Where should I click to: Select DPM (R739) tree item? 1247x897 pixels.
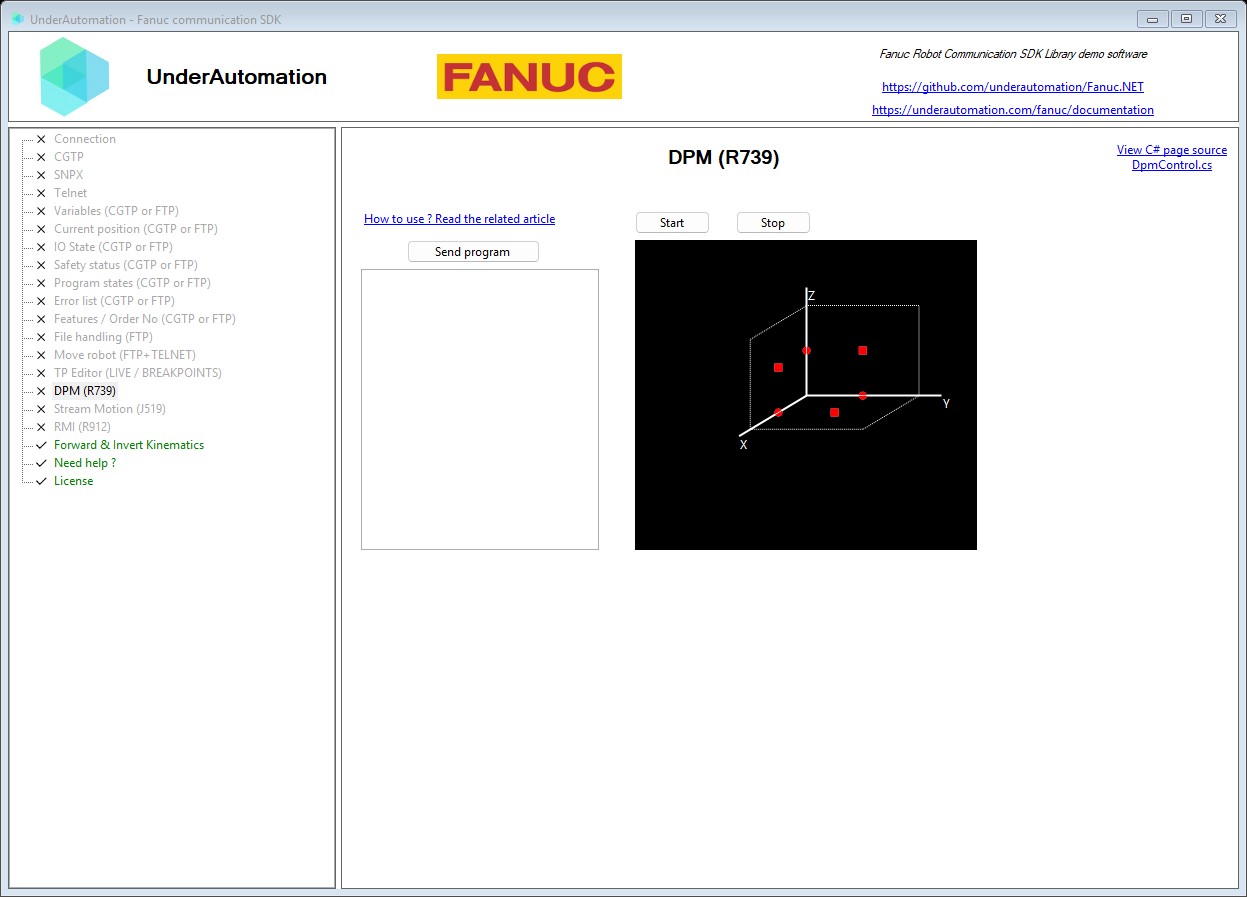click(x=85, y=391)
